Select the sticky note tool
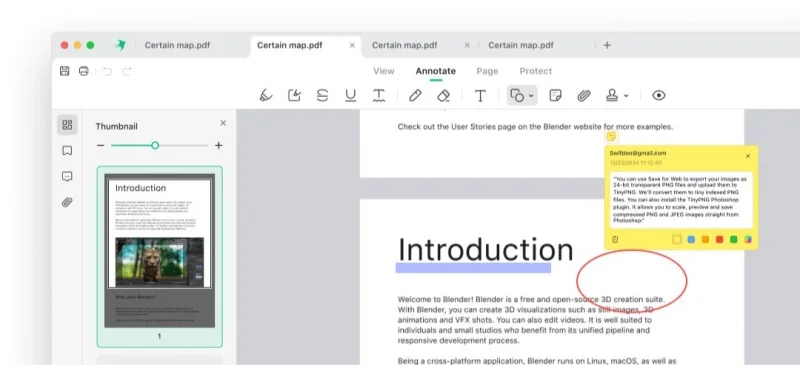The height and width of the screenshot is (366, 801). tap(555, 96)
